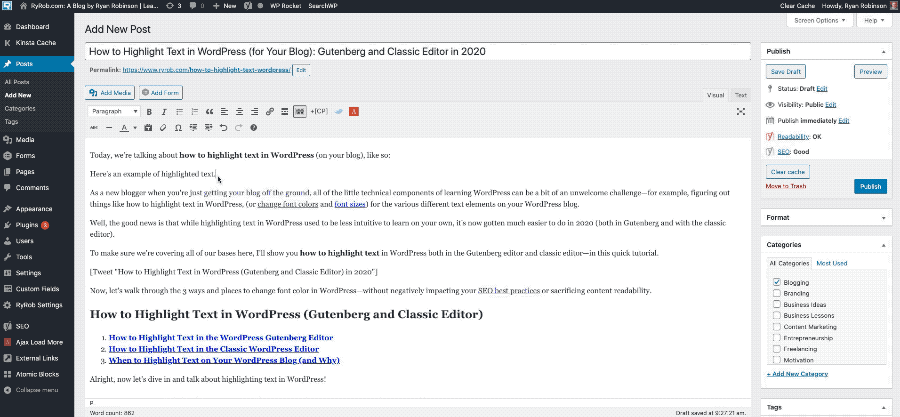Screen dimensions: 900x417
Task: Insert or edit a link
Action: pyautogui.click(x=269, y=112)
